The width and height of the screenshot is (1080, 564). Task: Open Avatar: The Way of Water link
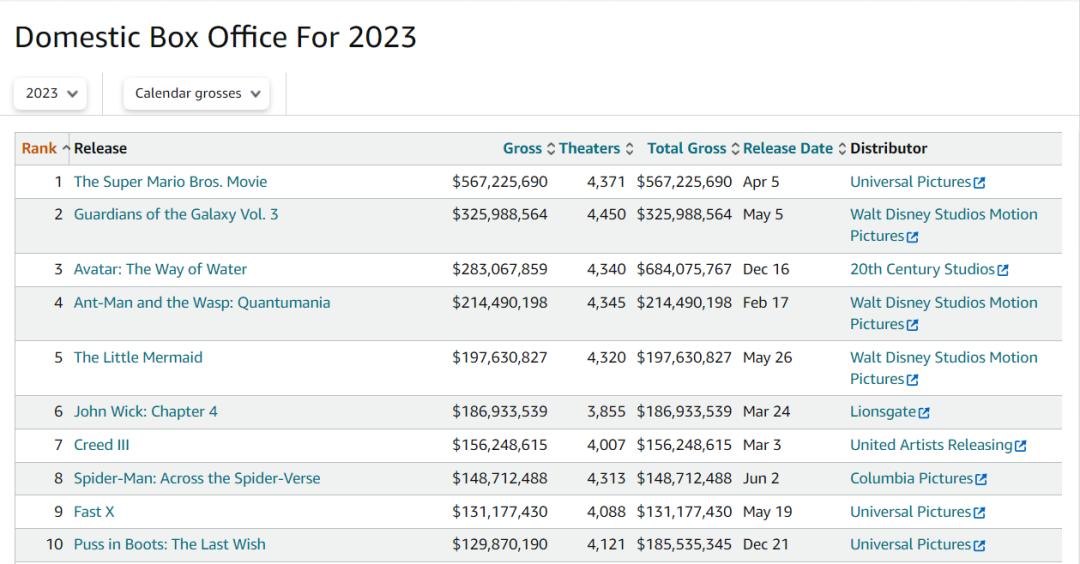click(160, 269)
